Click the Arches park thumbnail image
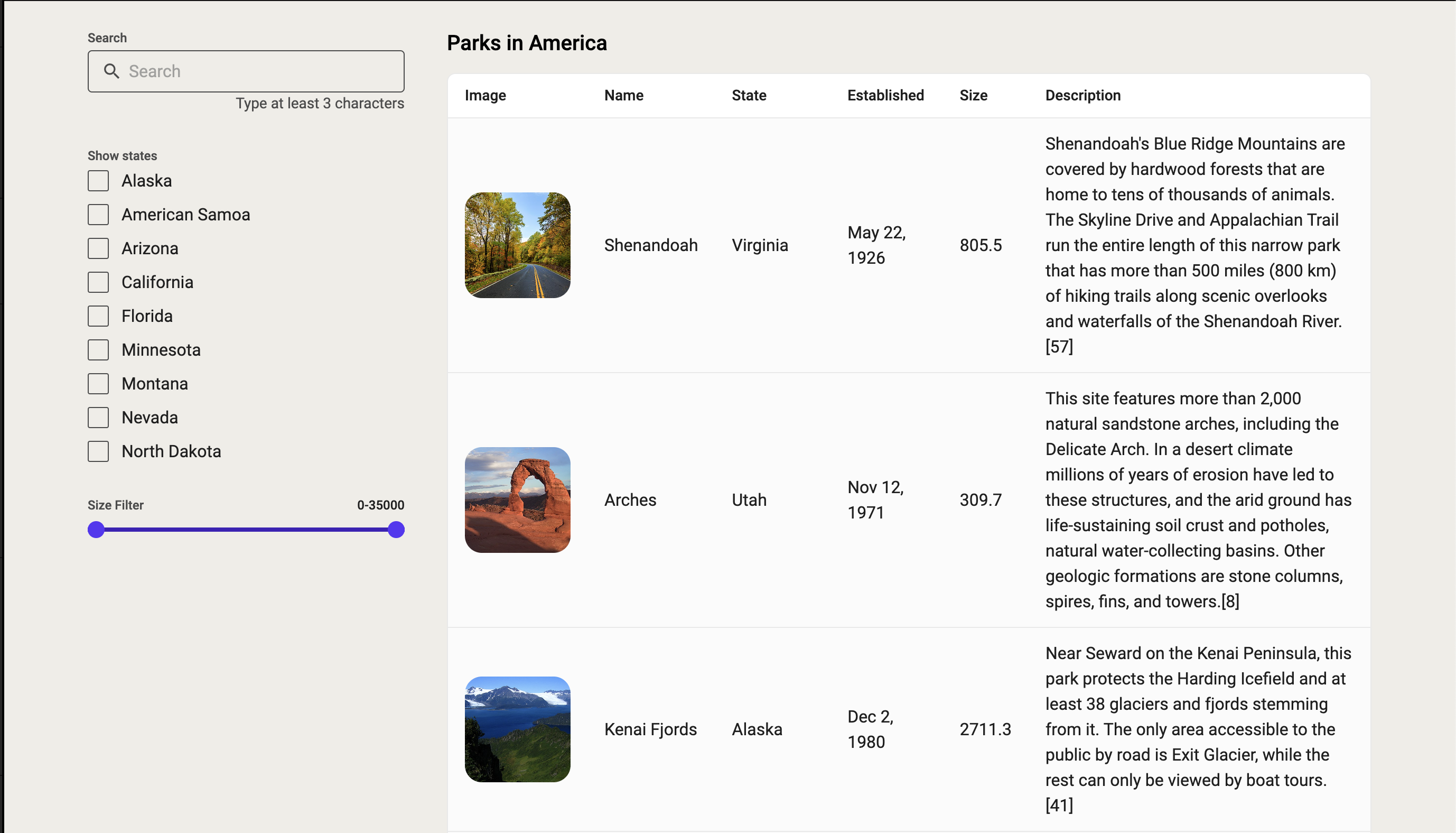This screenshot has height=833, width=1456. tap(517, 499)
